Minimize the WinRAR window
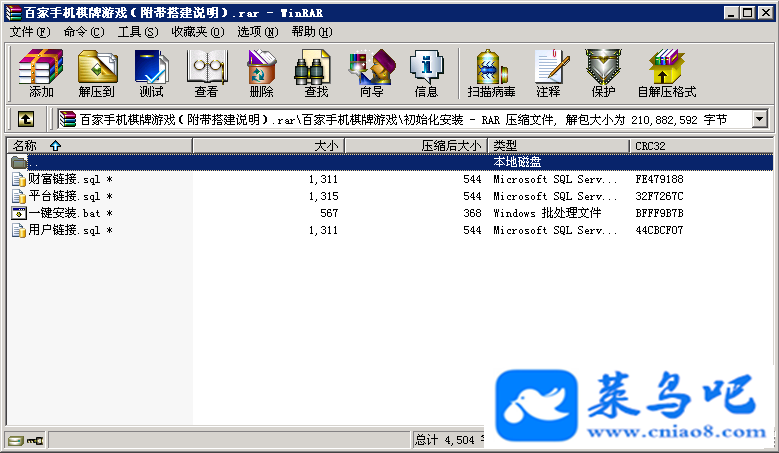The image size is (779, 453). point(730,13)
